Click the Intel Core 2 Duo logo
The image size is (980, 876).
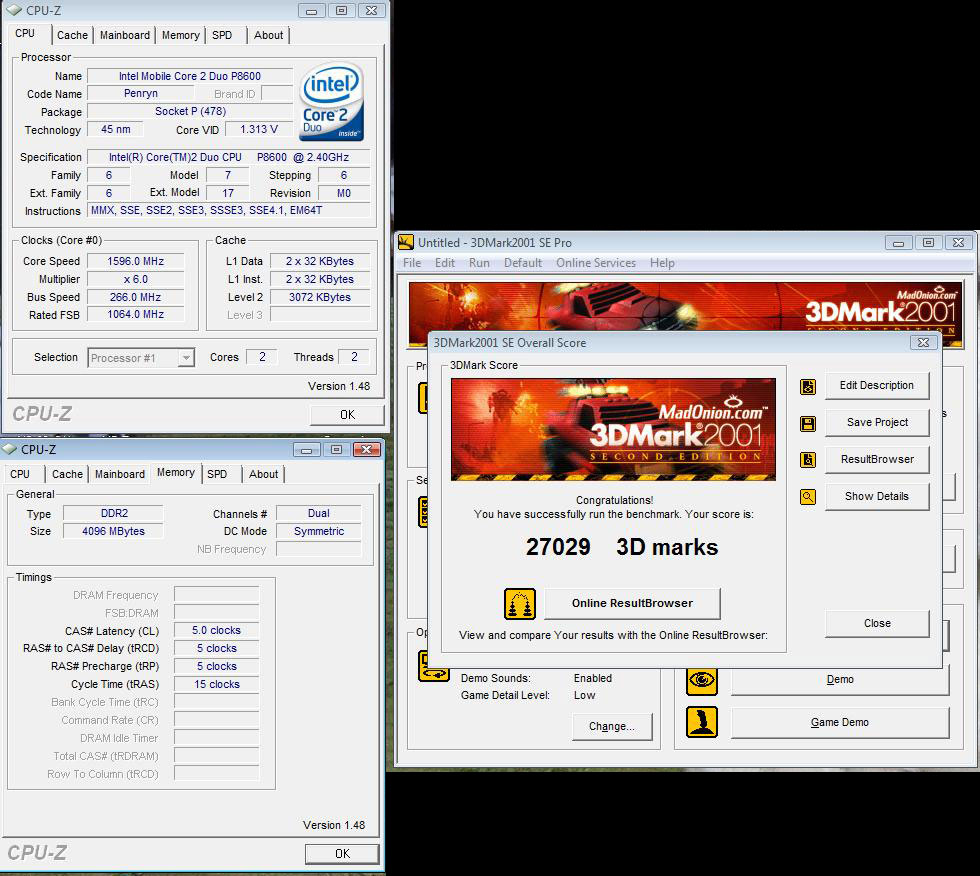(332, 103)
